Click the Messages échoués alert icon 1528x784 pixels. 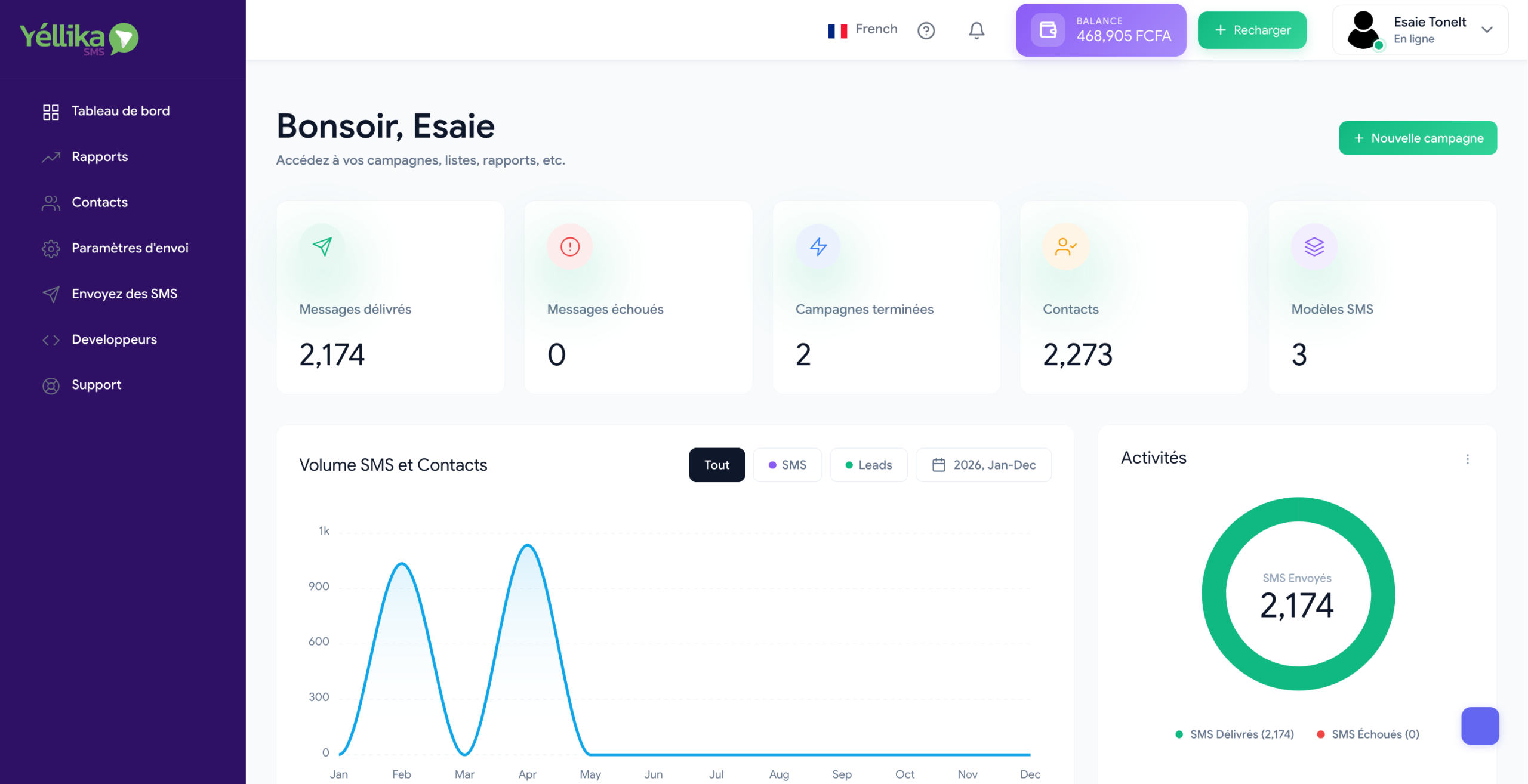tap(570, 246)
